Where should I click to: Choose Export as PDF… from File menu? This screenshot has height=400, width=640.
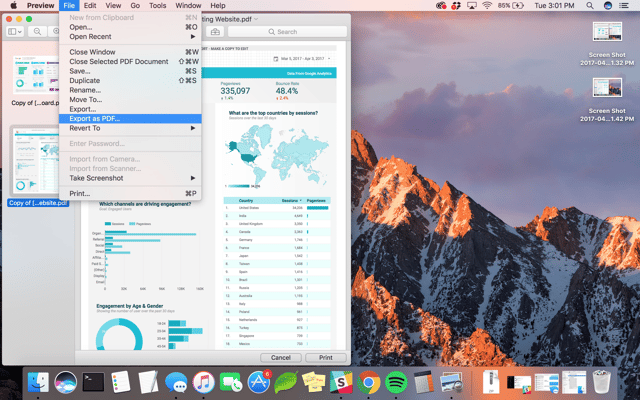(x=97, y=118)
